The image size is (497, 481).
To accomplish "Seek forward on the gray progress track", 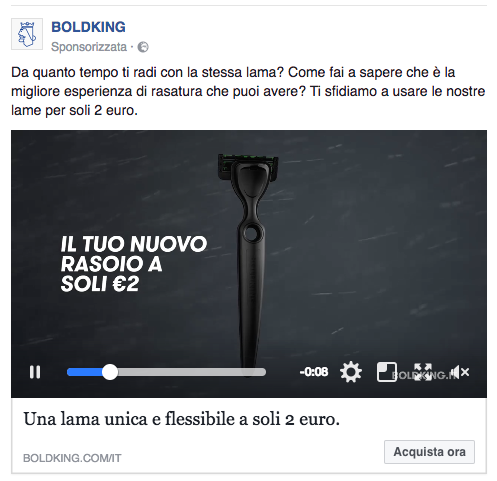I will 192,372.
